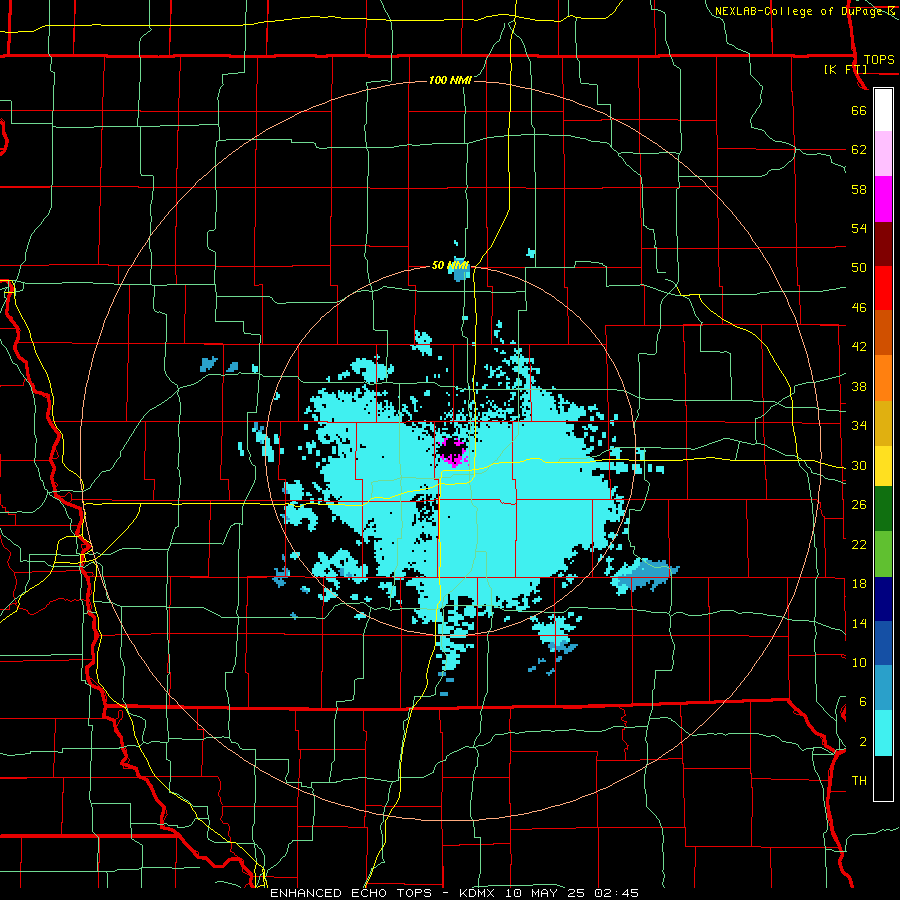Click the '42' legend value
The width and height of the screenshot is (900, 900).
tap(859, 347)
